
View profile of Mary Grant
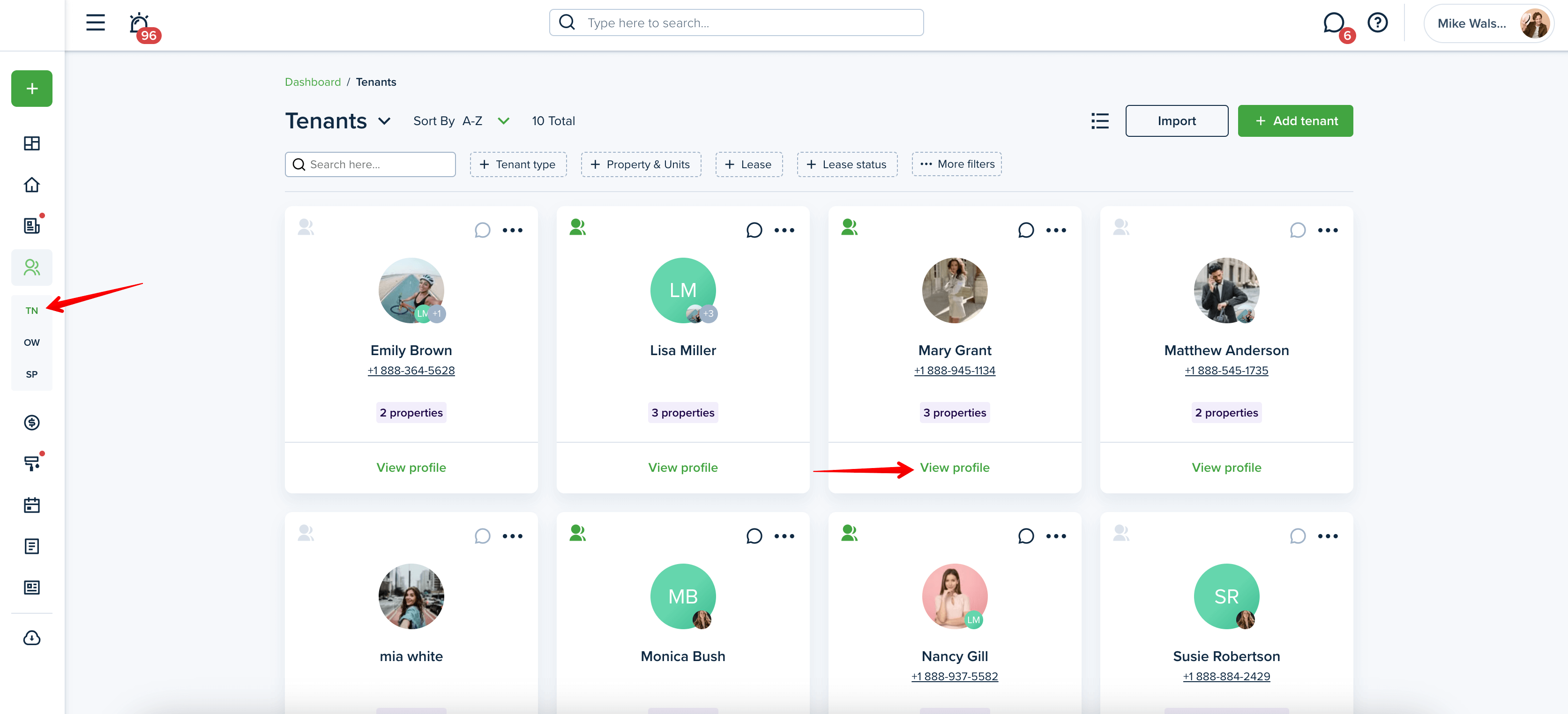[955, 467]
